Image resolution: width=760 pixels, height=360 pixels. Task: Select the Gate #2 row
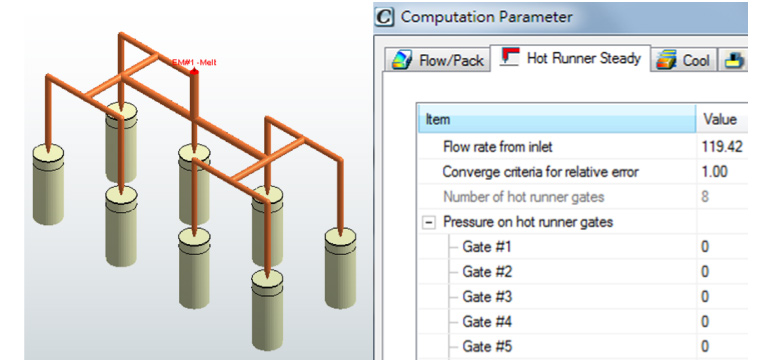coord(583,272)
